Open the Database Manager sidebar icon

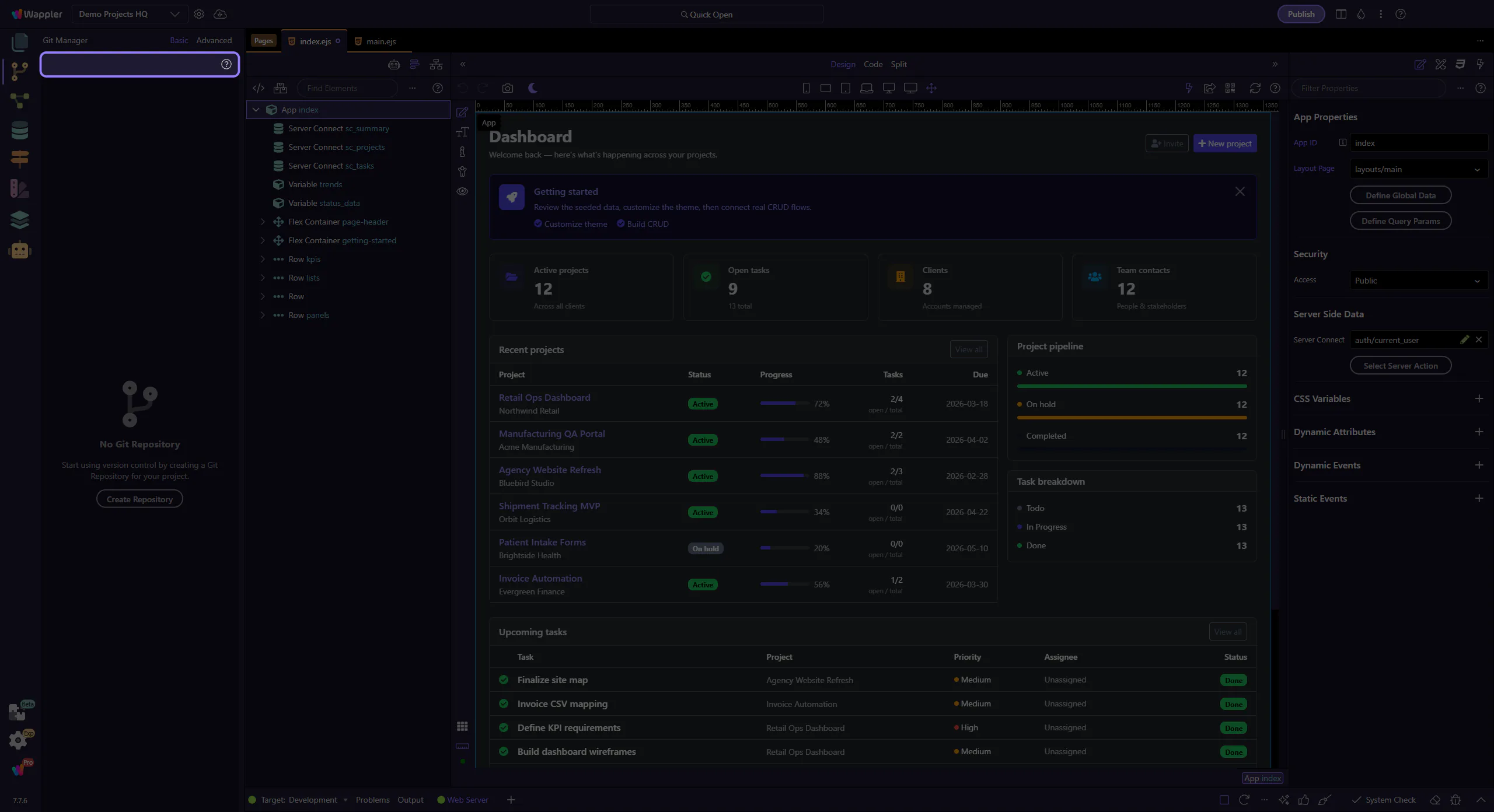point(19,130)
